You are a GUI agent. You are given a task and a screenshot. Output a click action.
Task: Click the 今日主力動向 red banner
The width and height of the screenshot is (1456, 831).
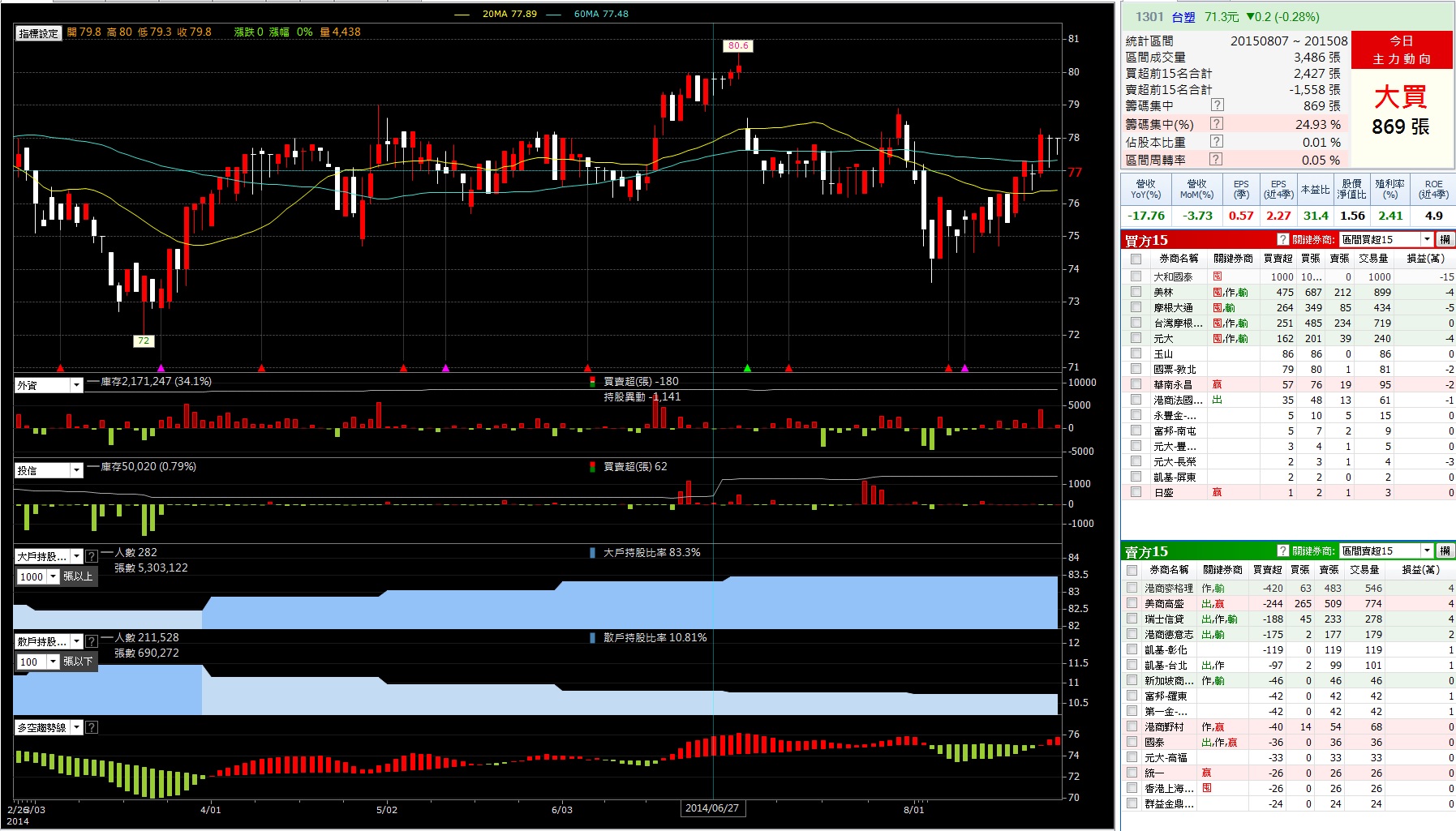1402,50
